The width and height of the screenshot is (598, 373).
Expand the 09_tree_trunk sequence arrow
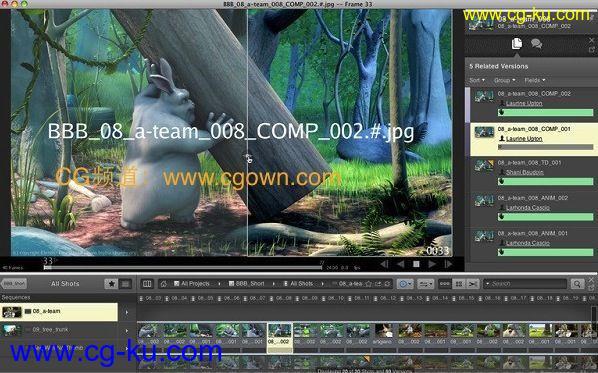(127, 330)
